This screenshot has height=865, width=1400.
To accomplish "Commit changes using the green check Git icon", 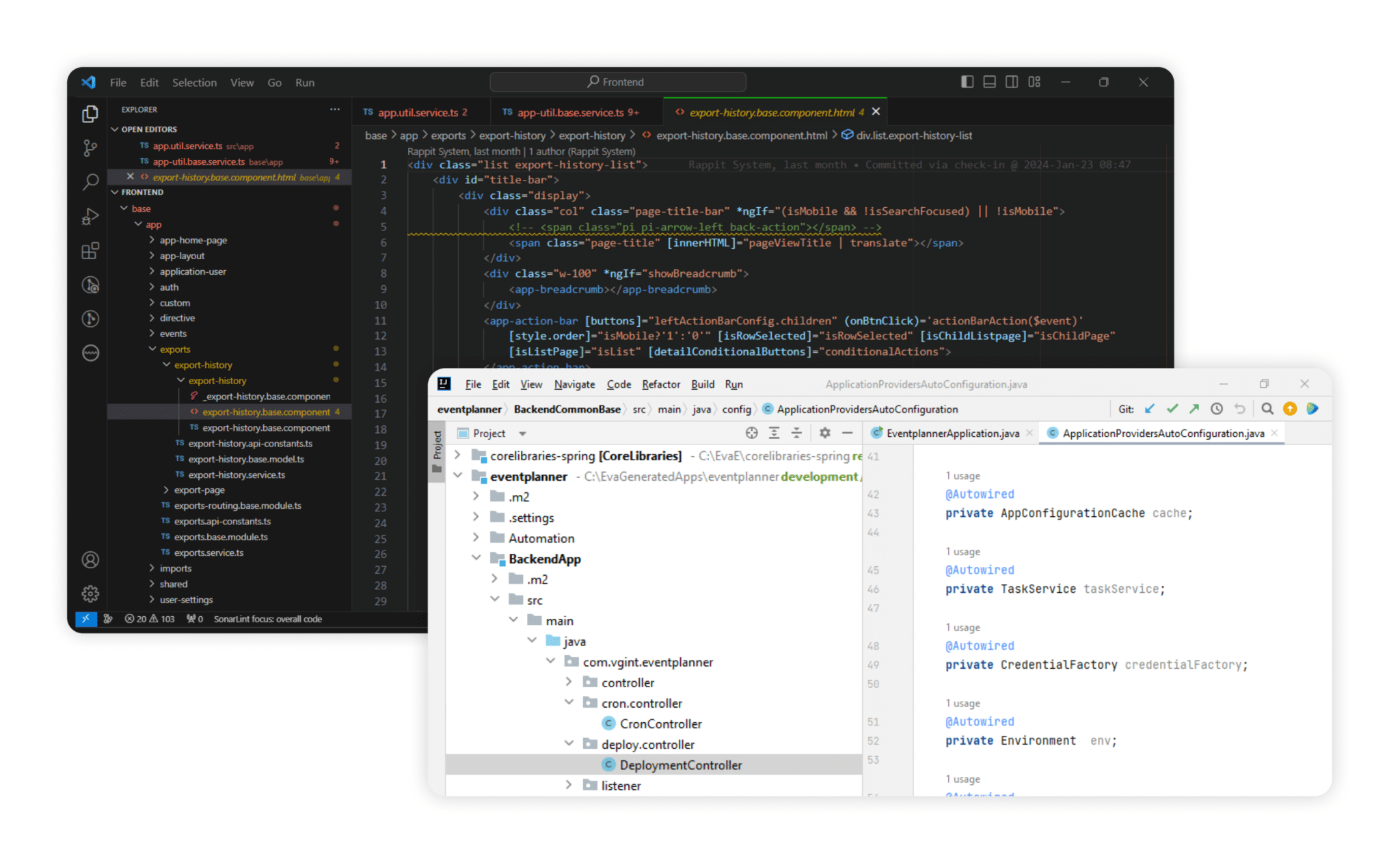I will click(1172, 408).
